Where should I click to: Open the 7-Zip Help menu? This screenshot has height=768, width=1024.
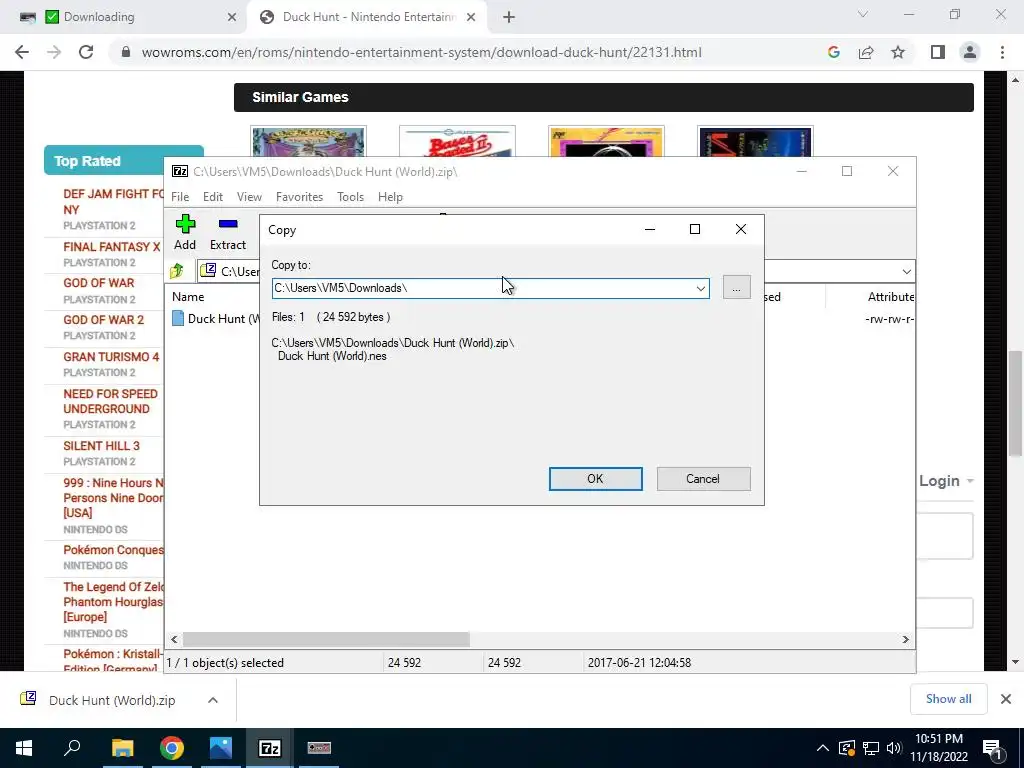point(390,197)
